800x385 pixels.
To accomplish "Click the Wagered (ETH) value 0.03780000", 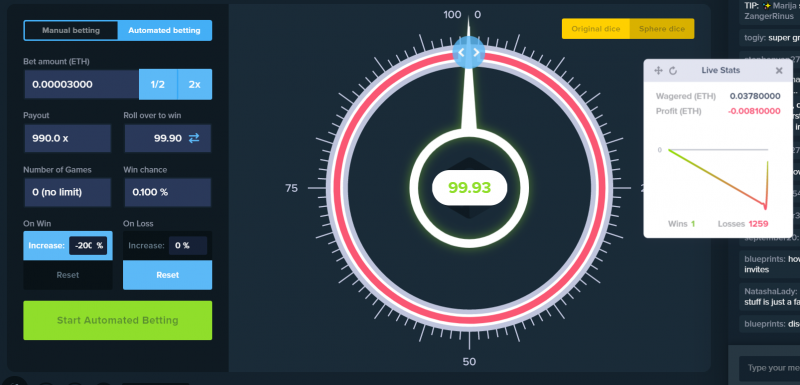I will tap(755, 96).
